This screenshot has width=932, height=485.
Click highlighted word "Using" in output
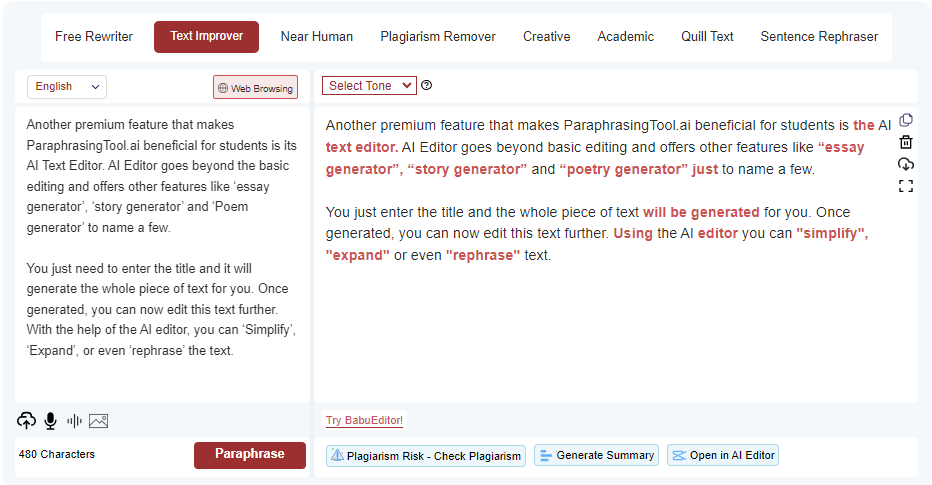coord(633,234)
